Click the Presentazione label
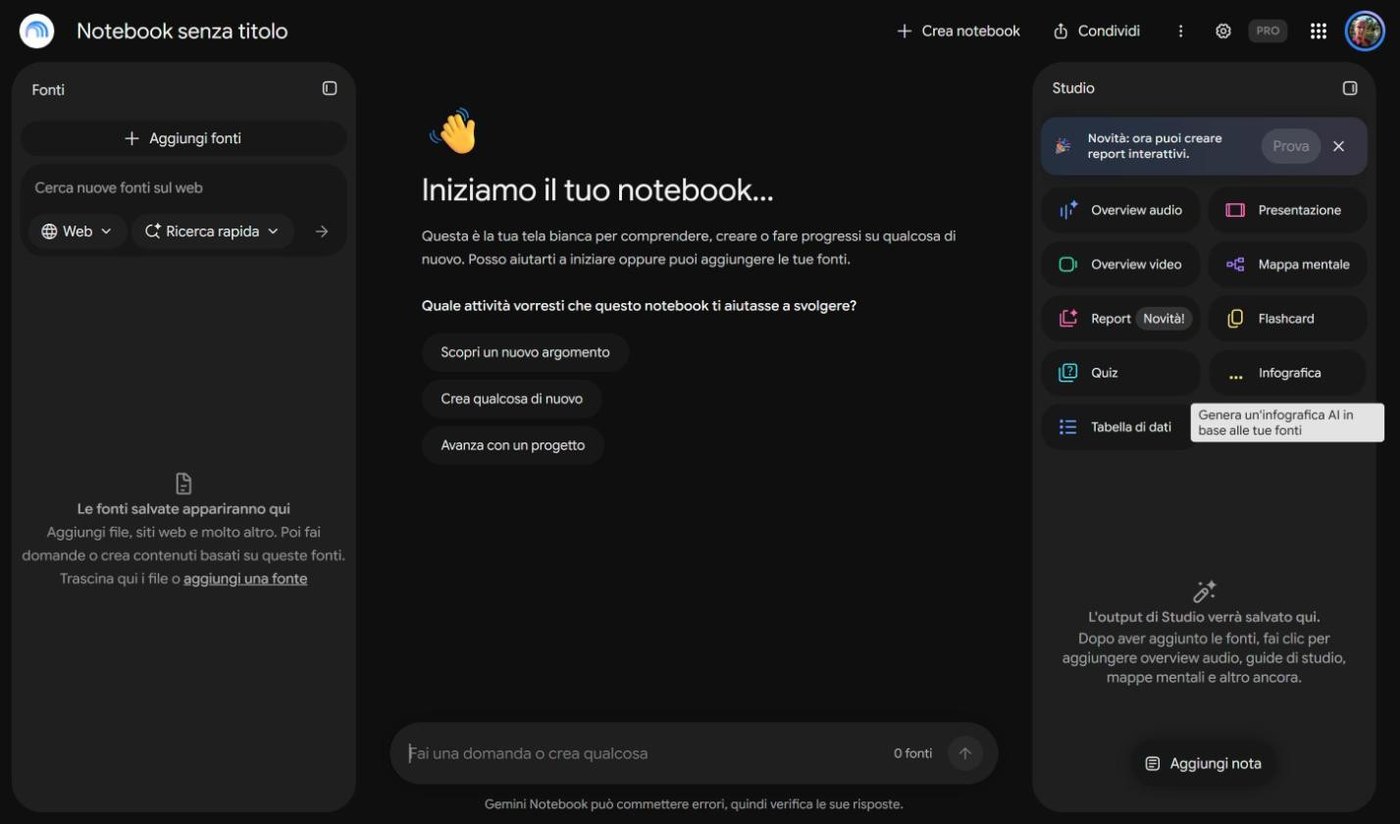The width and height of the screenshot is (1400, 824). pos(1299,210)
